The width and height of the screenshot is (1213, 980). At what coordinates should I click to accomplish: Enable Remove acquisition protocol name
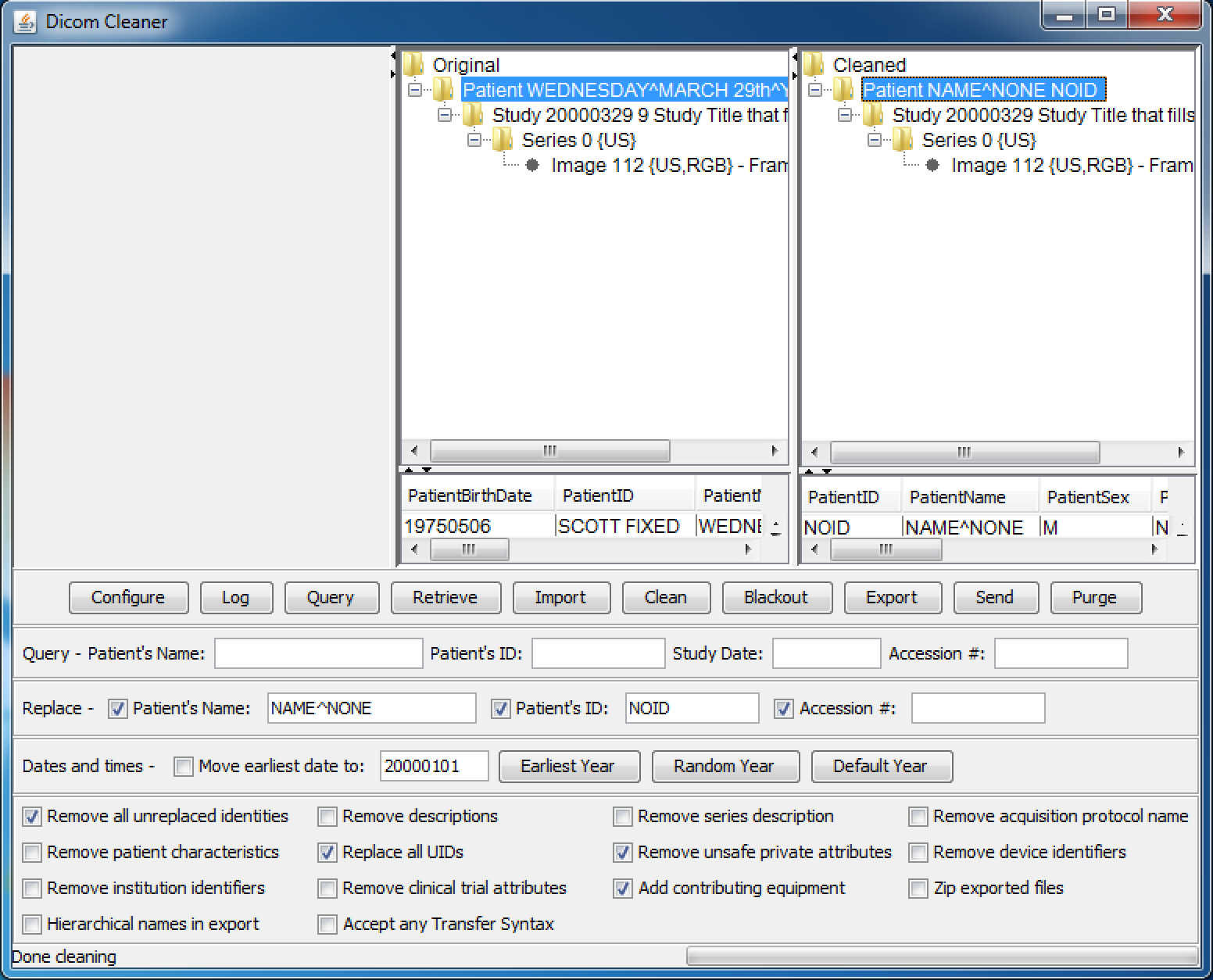pyautogui.click(x=918, y=817)
